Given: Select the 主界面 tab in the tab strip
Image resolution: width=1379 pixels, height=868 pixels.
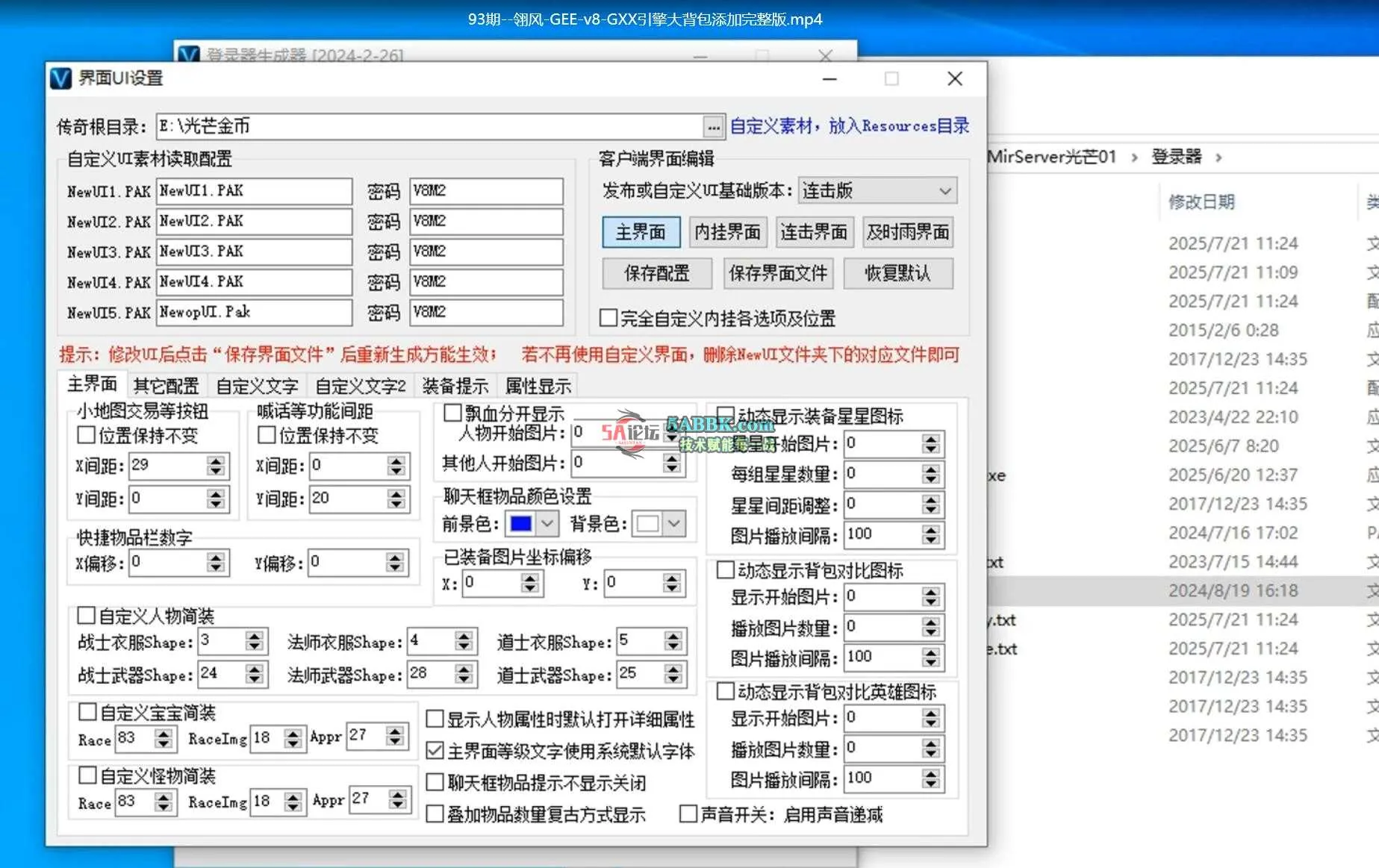Looking at the screenshot, I should click(92, 384).
